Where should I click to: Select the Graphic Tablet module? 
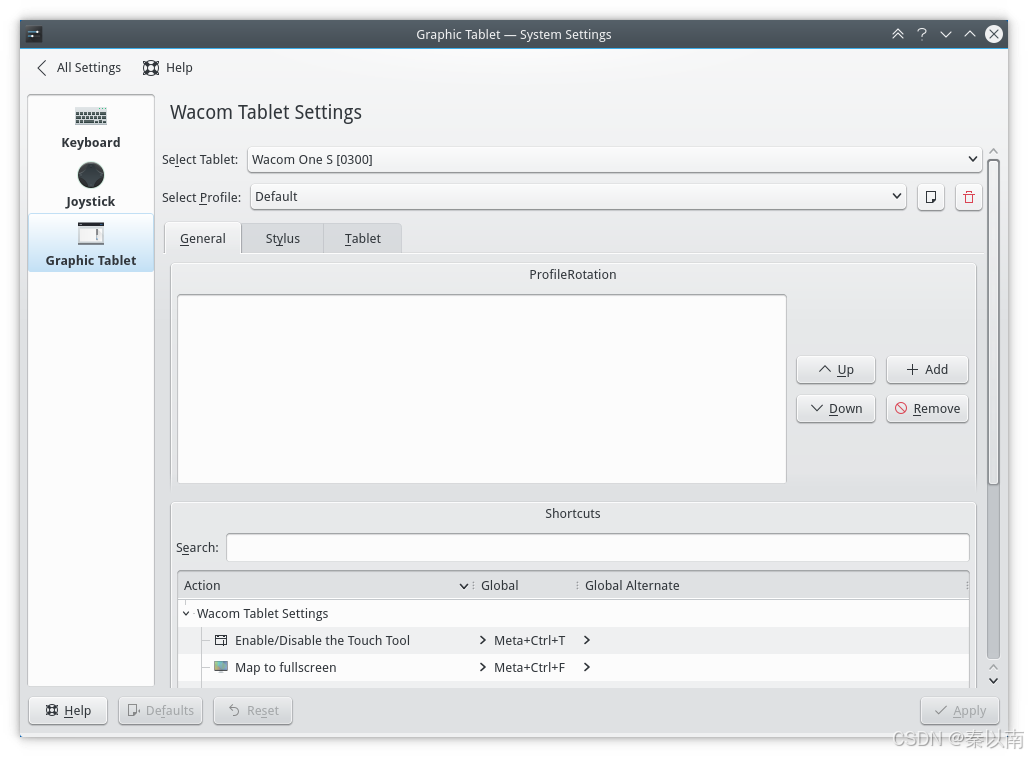90,243
